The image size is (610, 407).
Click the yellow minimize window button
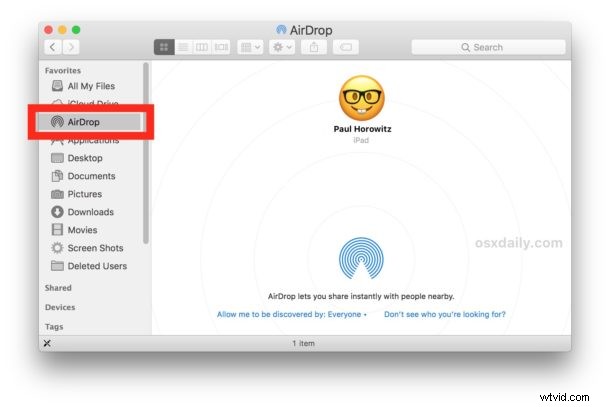coord(62,30)
